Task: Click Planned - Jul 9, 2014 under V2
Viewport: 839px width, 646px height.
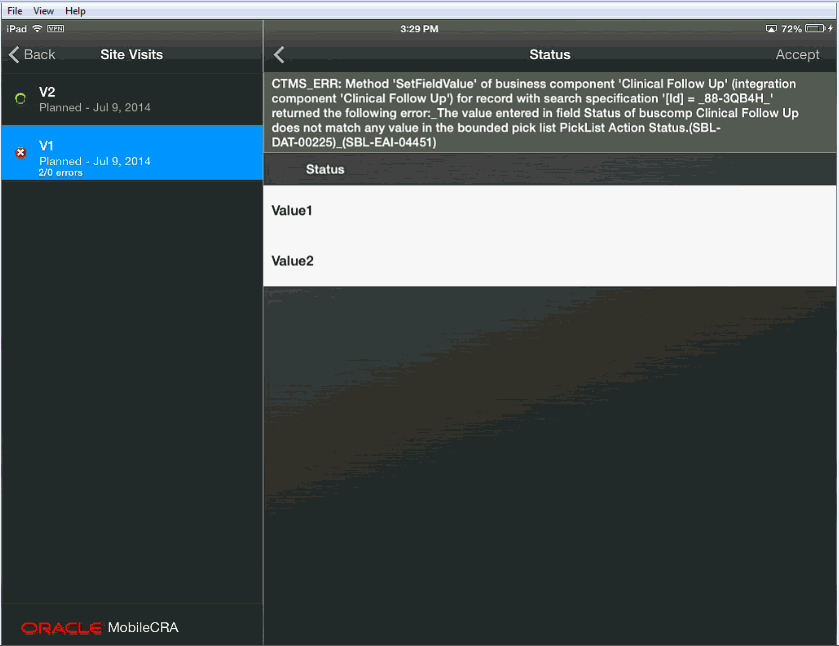Action: tap(95, 107)
